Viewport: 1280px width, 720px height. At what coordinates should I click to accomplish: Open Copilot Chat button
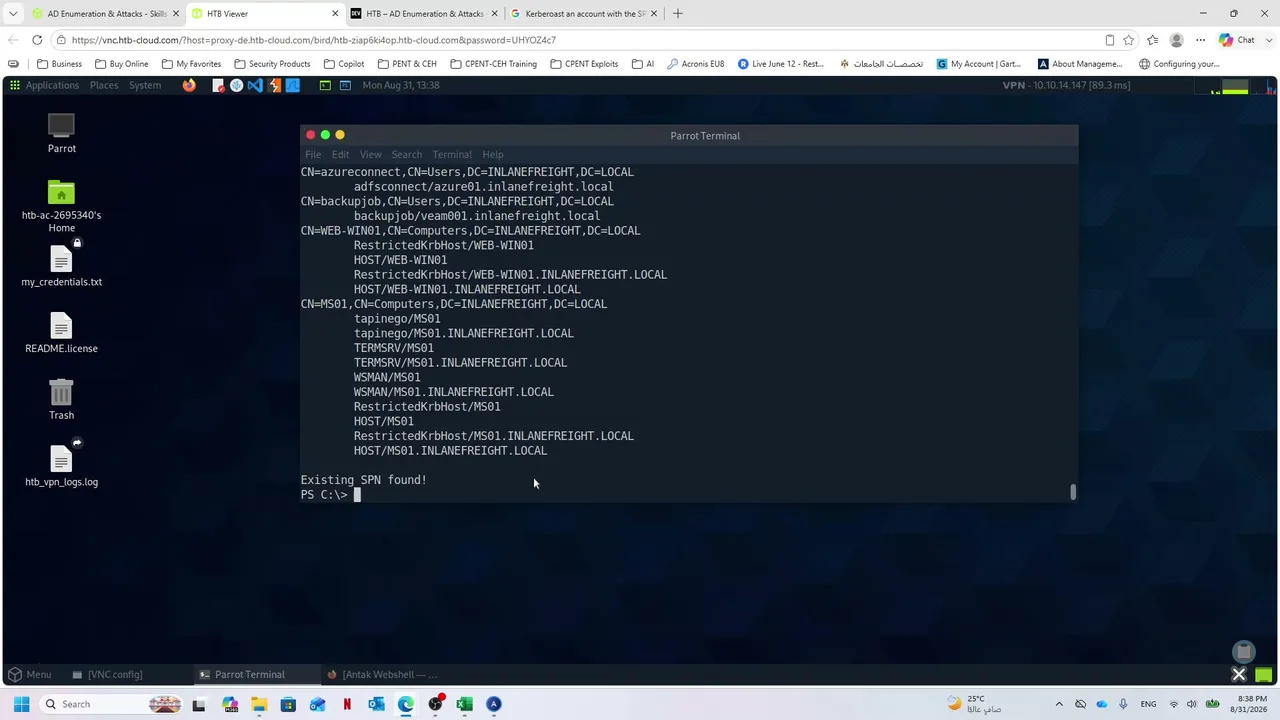point(1236,40)
